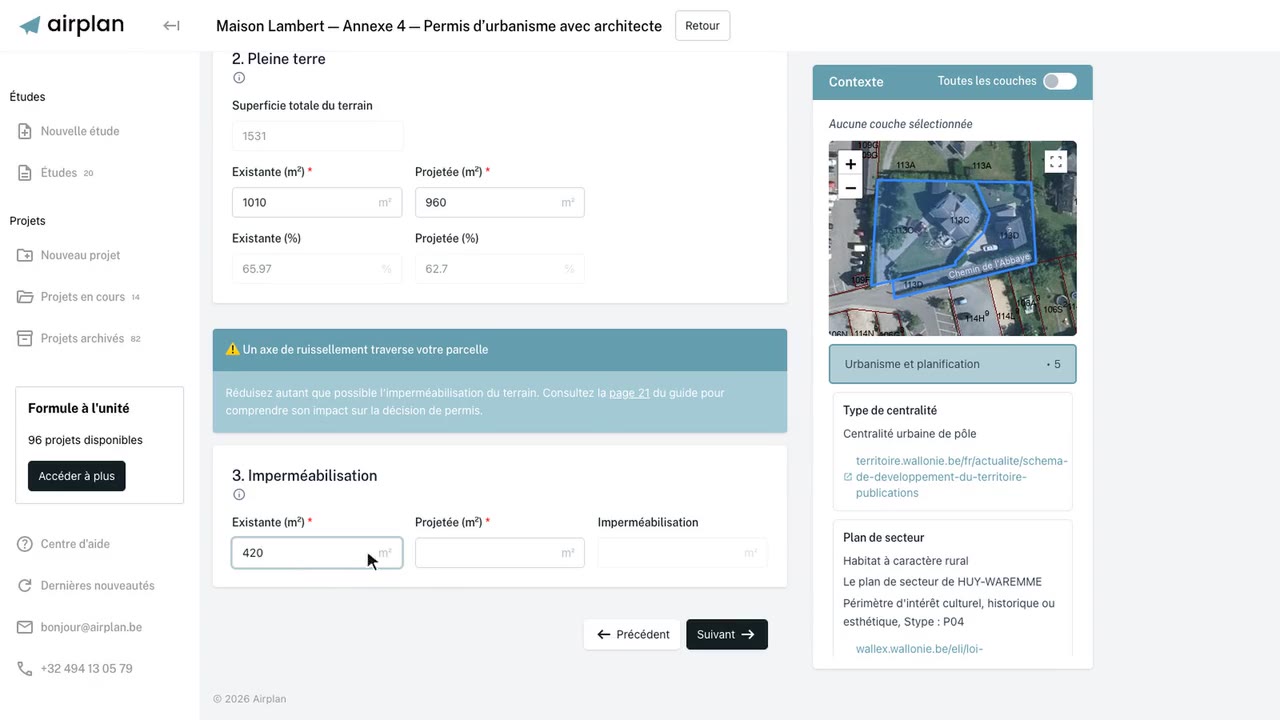
Task: Go to the Précédent step
Action: tap(632, 634)
